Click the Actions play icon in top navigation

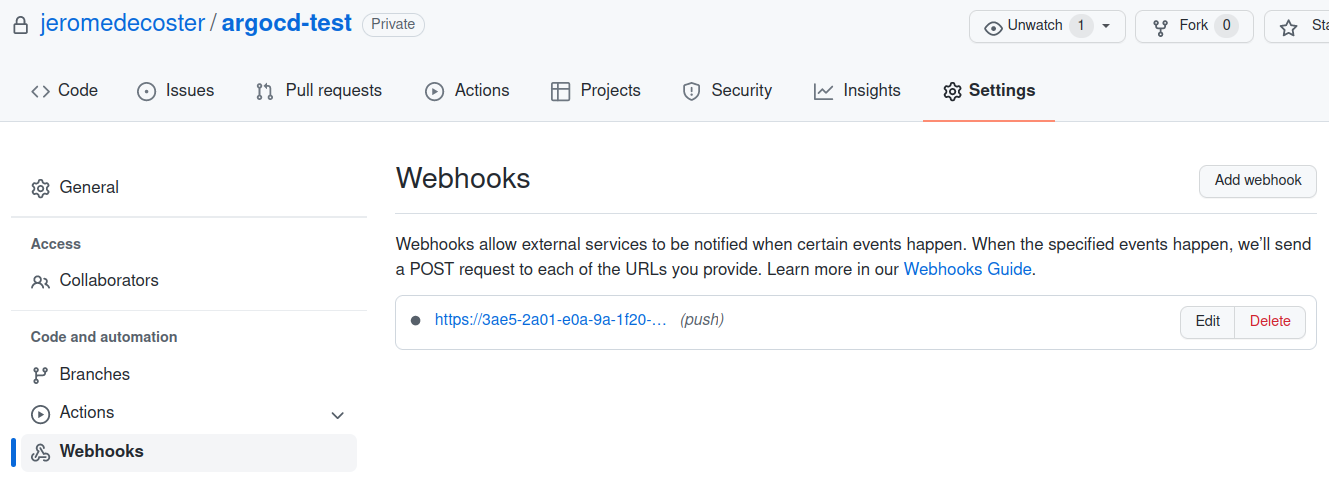(x=434, y=91)
